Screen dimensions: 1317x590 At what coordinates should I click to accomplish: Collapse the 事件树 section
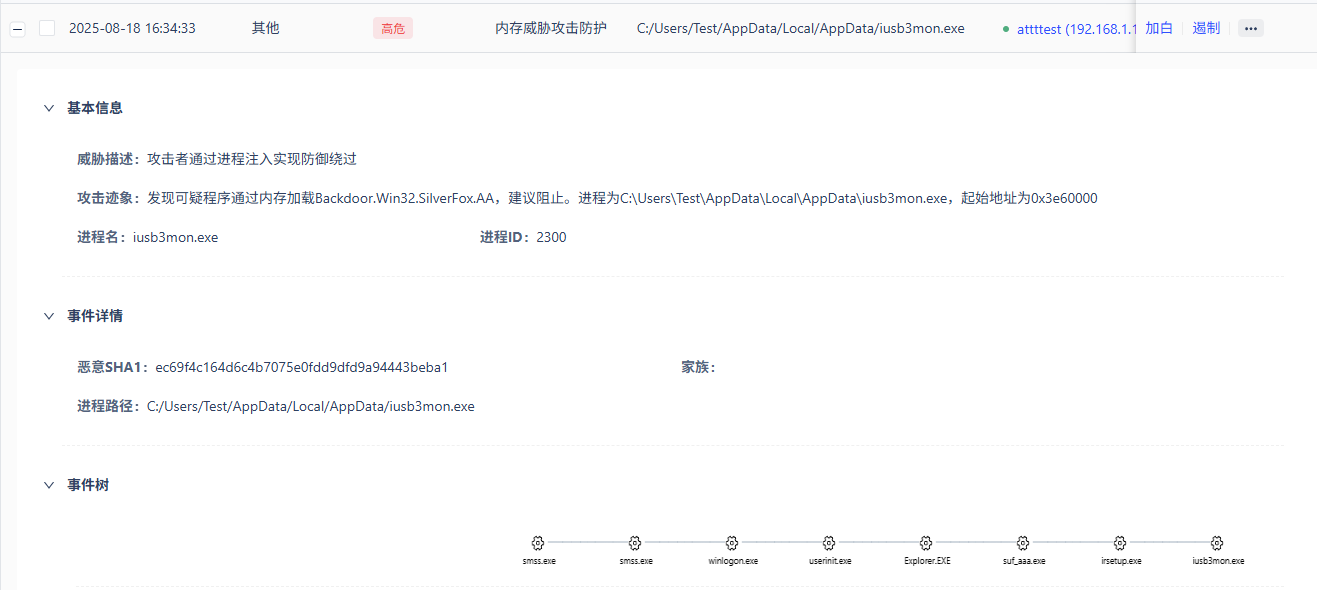(x=49, y=485)
